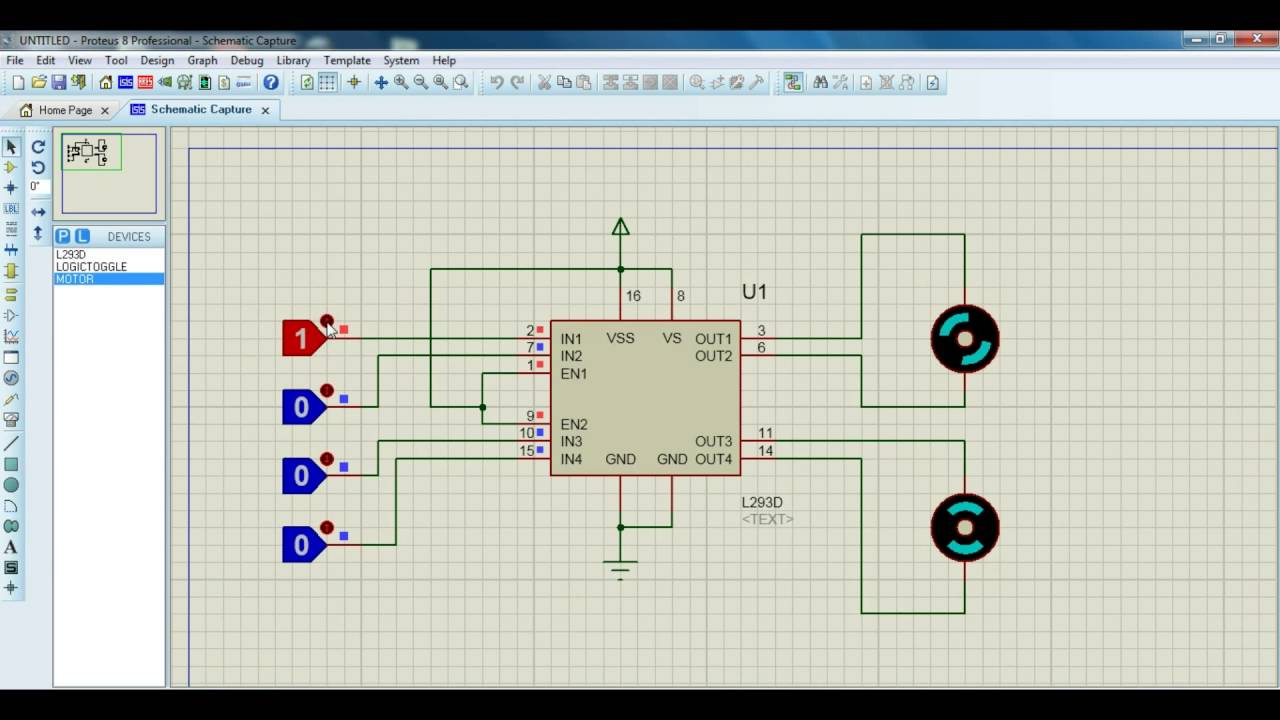Click the Rotate Anti-Clockwise icon
Viewport: 1280px width, 720px height.
pyautogui.click(x=38, y=167)
